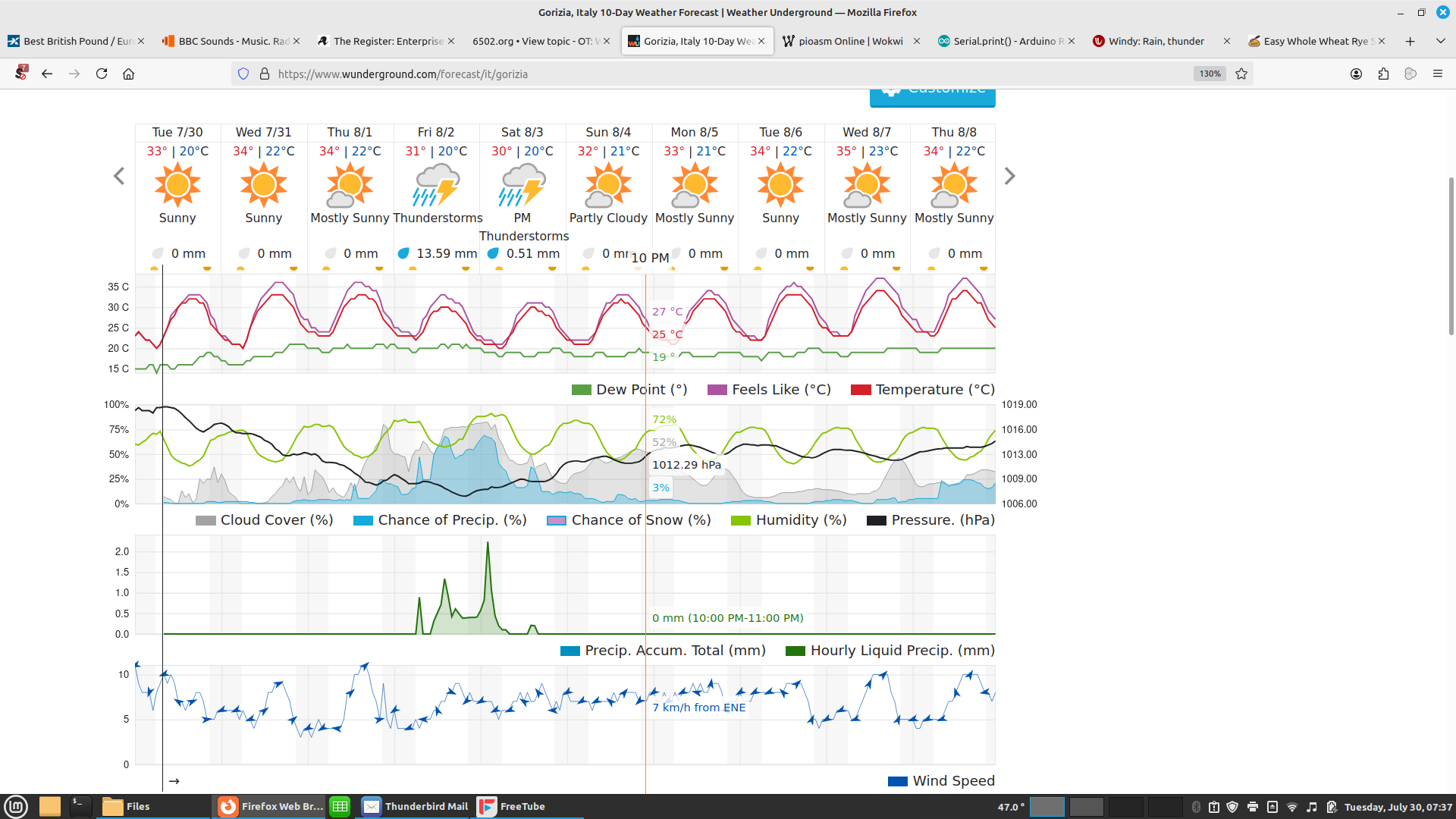Viewport: 1456px width, 819px height.
Task: Open the hamburger application menu
Action: (1437, 74)
